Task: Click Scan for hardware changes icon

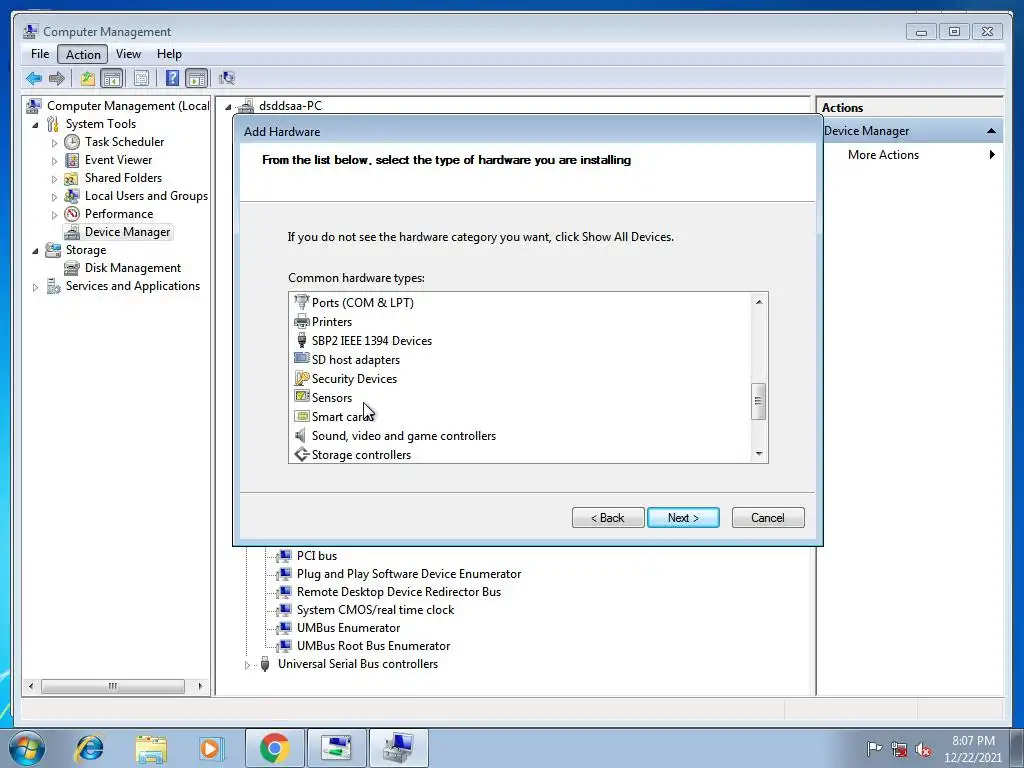Action: [227, 79]
